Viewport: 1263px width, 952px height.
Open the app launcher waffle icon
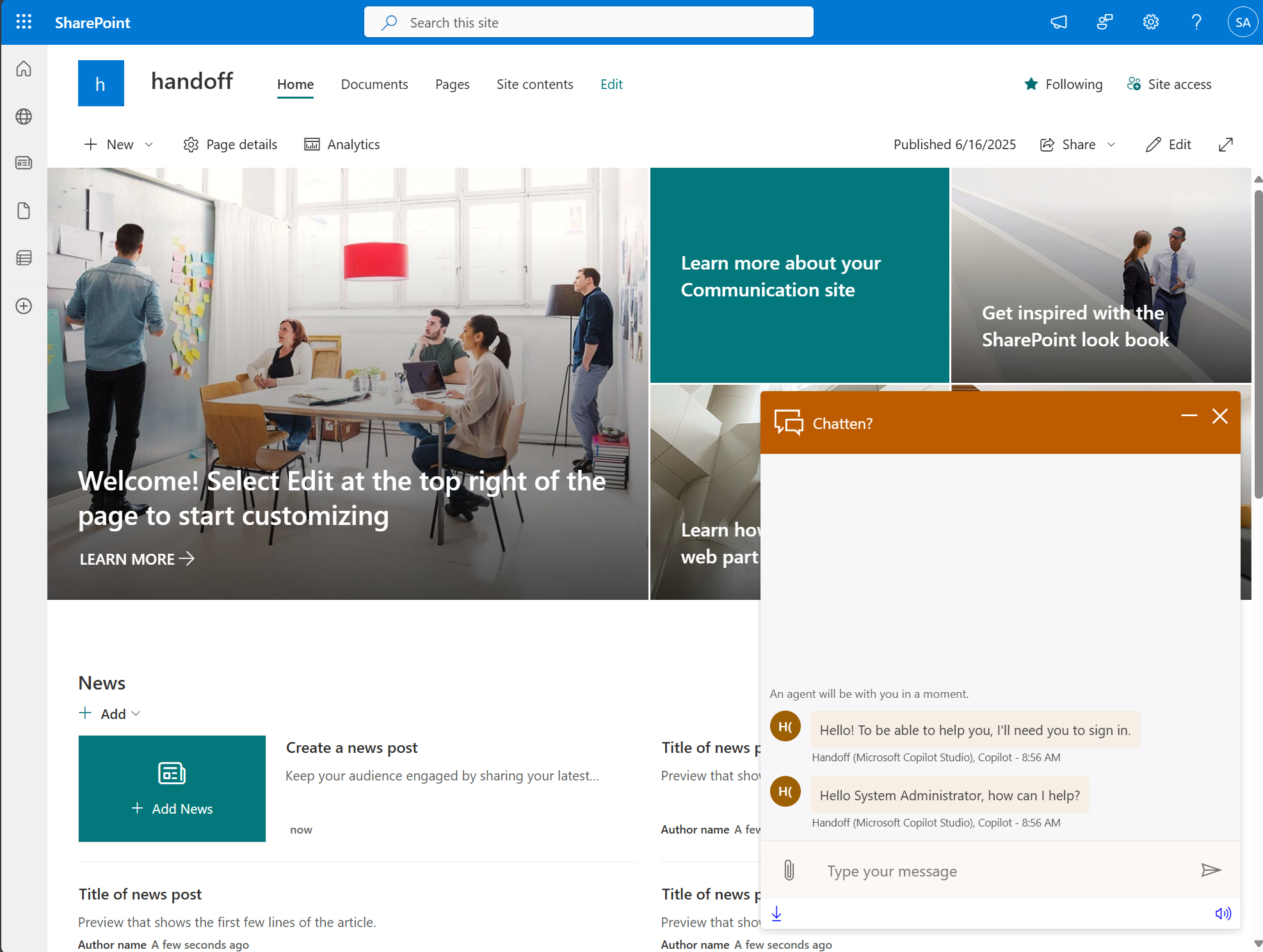click(24, 22)
